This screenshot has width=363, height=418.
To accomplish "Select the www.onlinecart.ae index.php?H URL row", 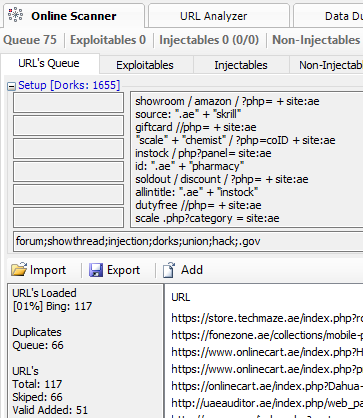I will (x=267, y=352).
